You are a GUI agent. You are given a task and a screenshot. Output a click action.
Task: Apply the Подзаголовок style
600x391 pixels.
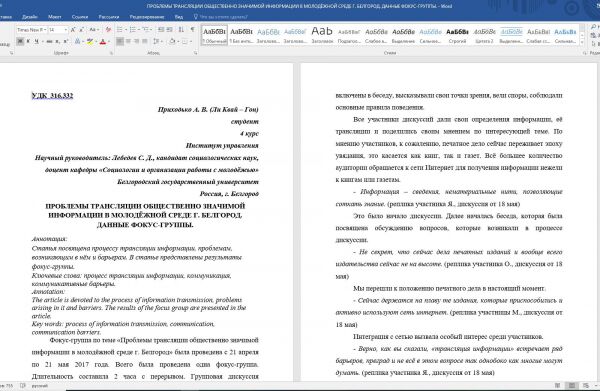tap(349, 35)
